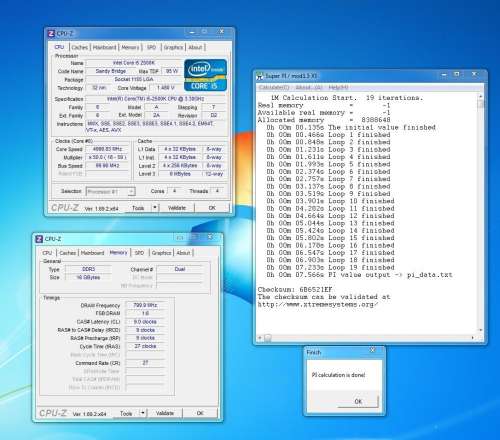The height and width of the screenshot is (440, 500).
Task: Click the Level 3 cache size value
Action: (x=180, y=174)
